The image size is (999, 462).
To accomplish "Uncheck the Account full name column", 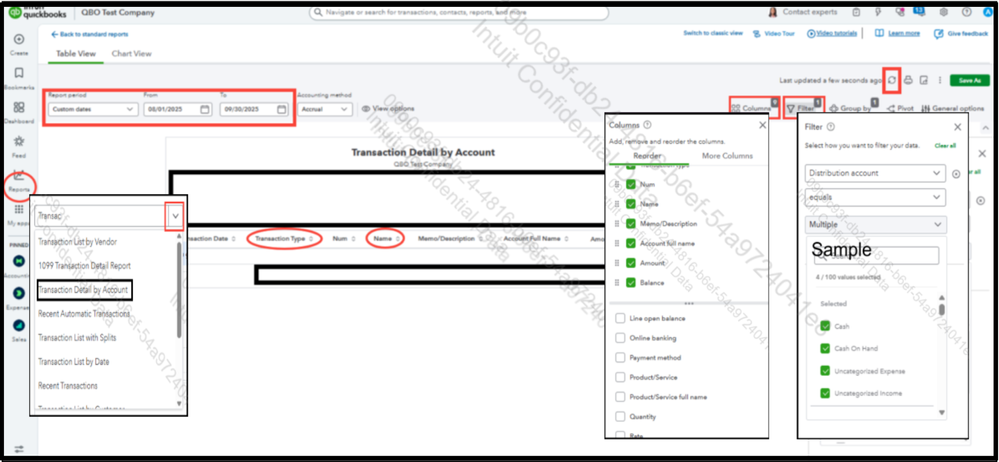I will tap(631, 243).
